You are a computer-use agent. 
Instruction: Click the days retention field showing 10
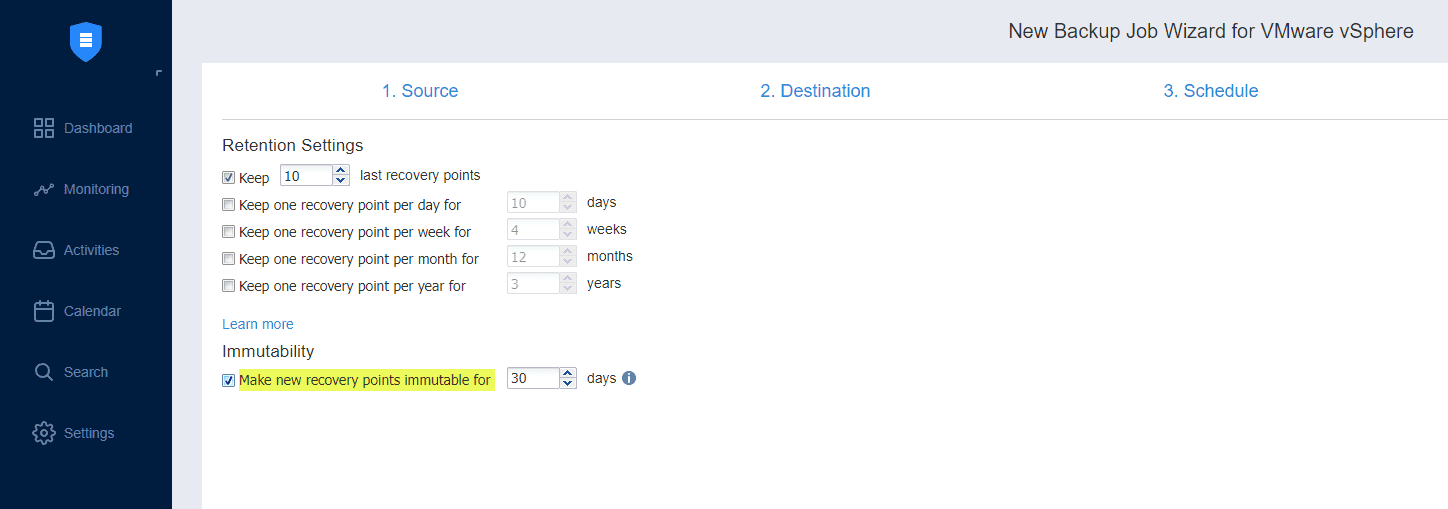[533, 202]
